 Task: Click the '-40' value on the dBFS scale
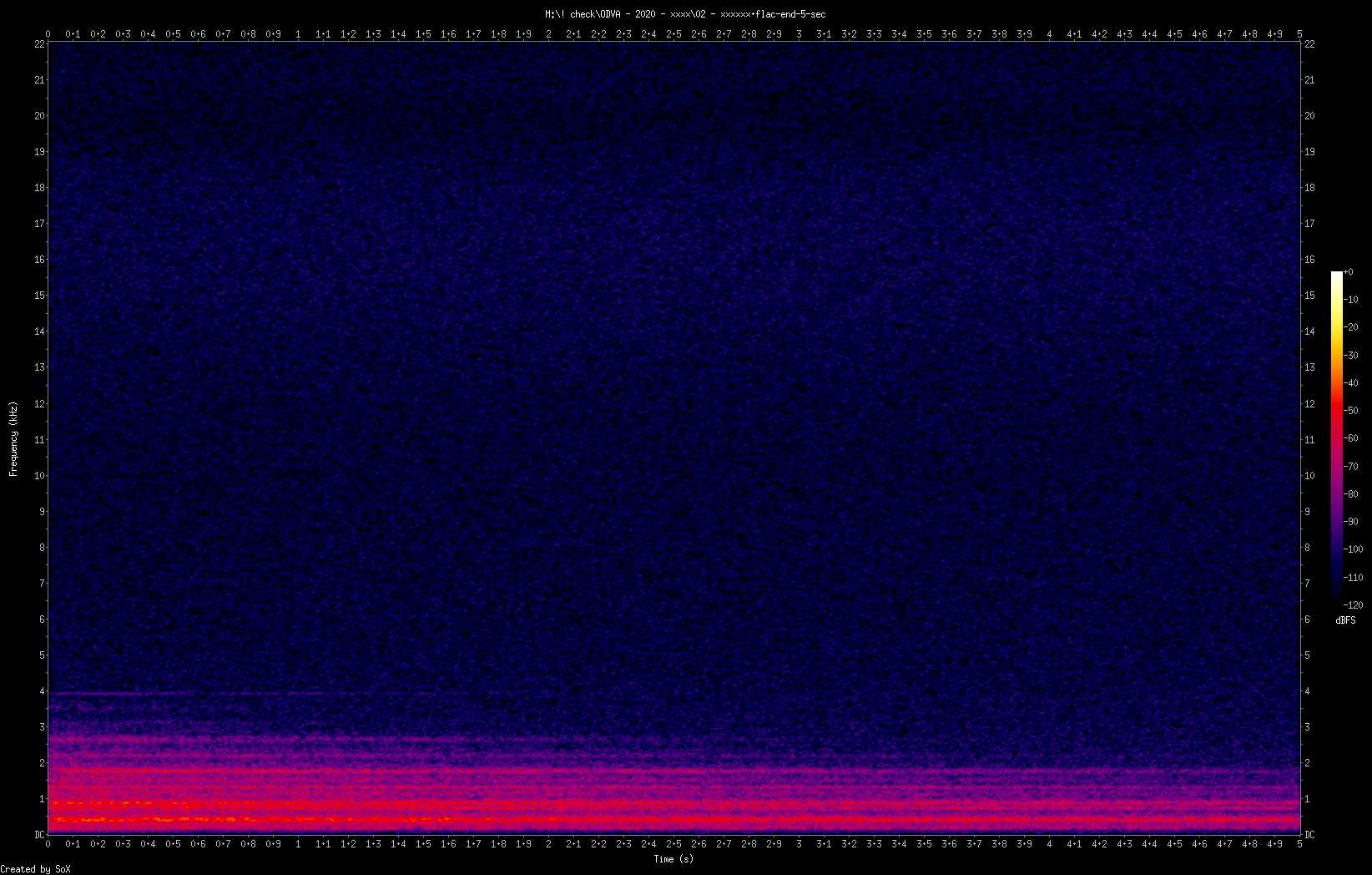point(1351,383)
